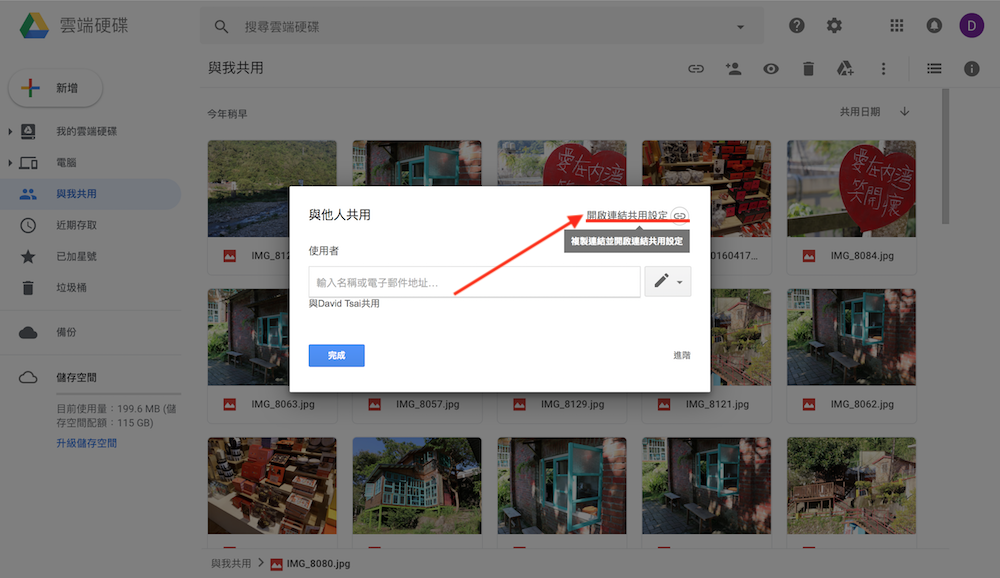Screen dimensions: 1000x578
Task: Click the 共用日期 sort arrow
Action: pyautogui.click(x=905, y=112)
